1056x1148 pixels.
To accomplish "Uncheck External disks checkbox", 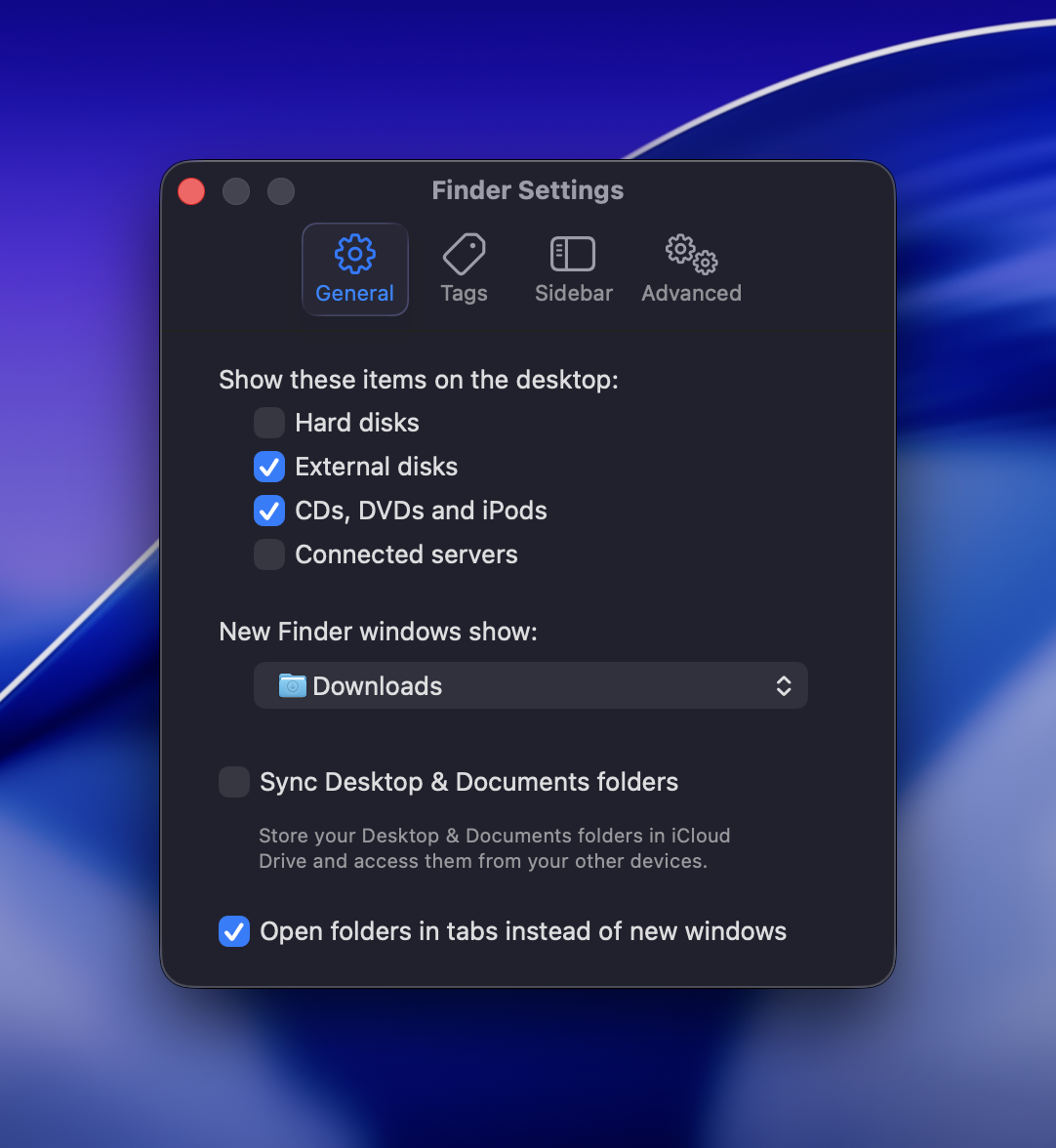I will click(269, 467).
